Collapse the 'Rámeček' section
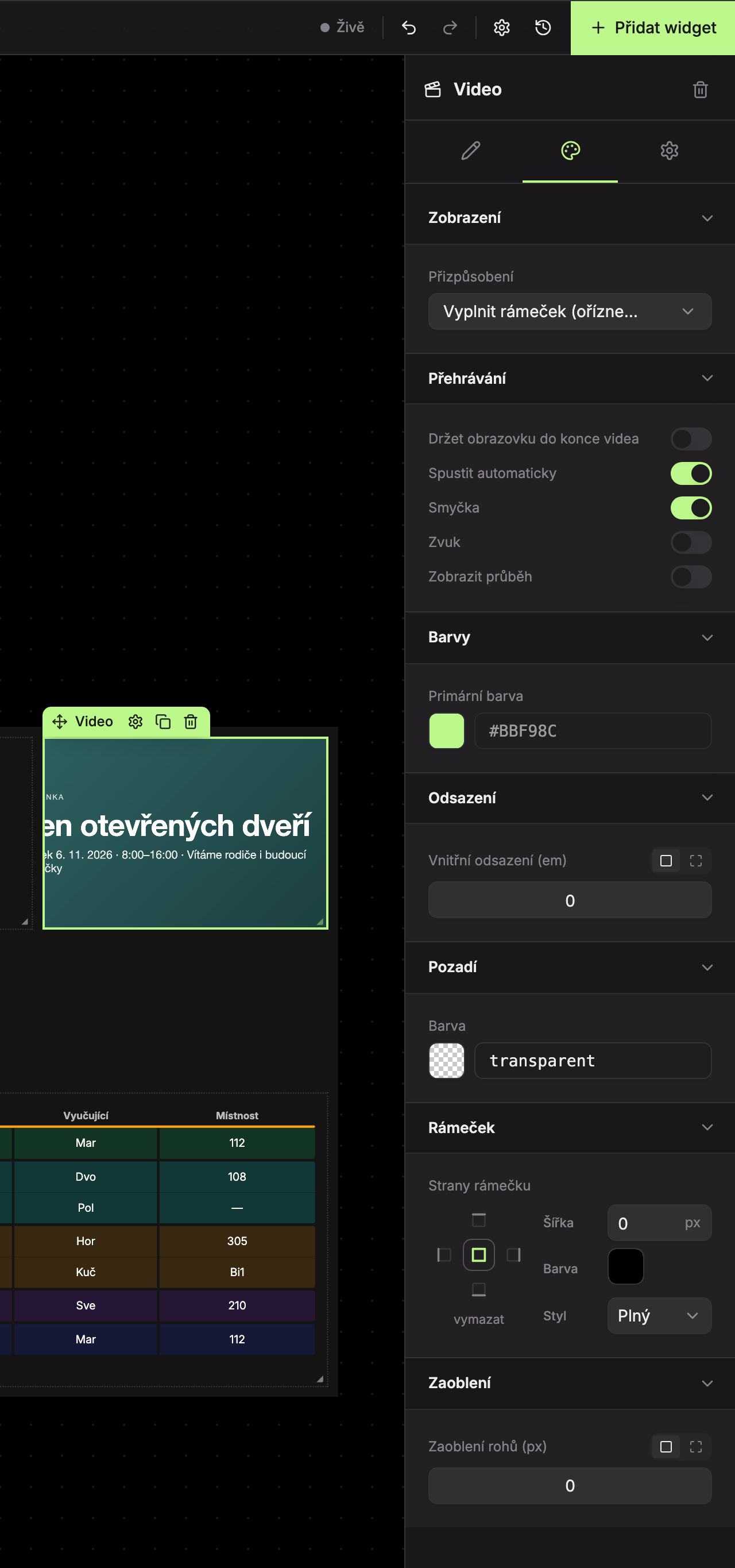Viewport: 735px width, 1568px height. (x=570, y=1127)
